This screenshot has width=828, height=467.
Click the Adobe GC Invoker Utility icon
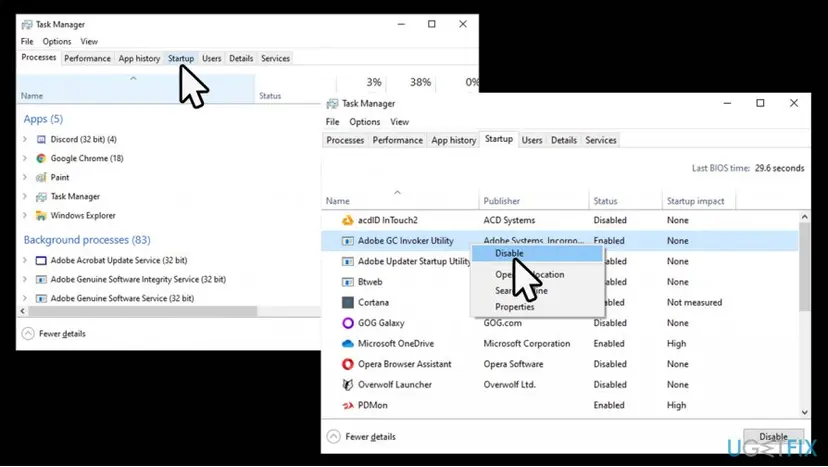tap(347, 241)
